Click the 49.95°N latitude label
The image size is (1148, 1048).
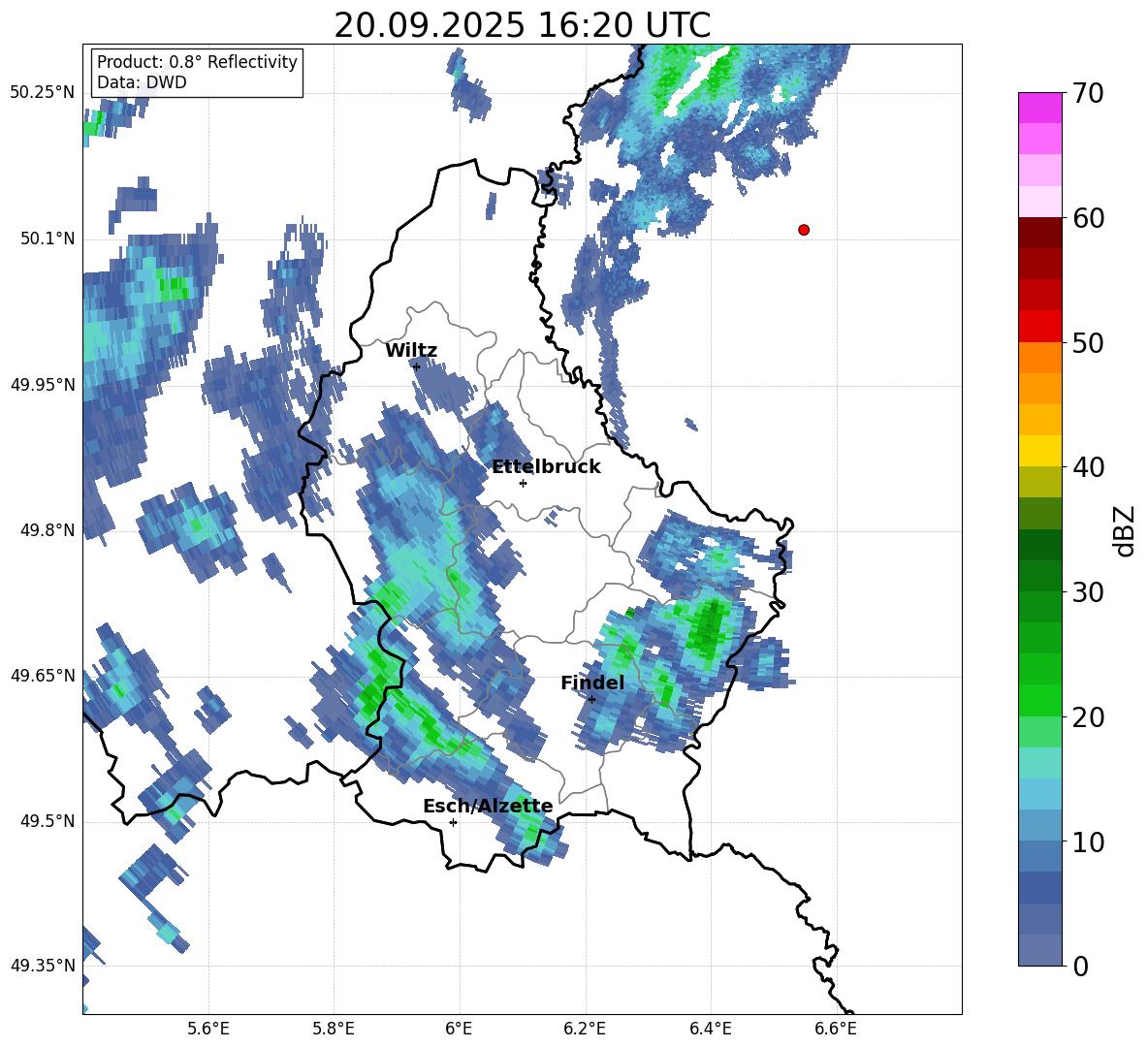point(42,384)
